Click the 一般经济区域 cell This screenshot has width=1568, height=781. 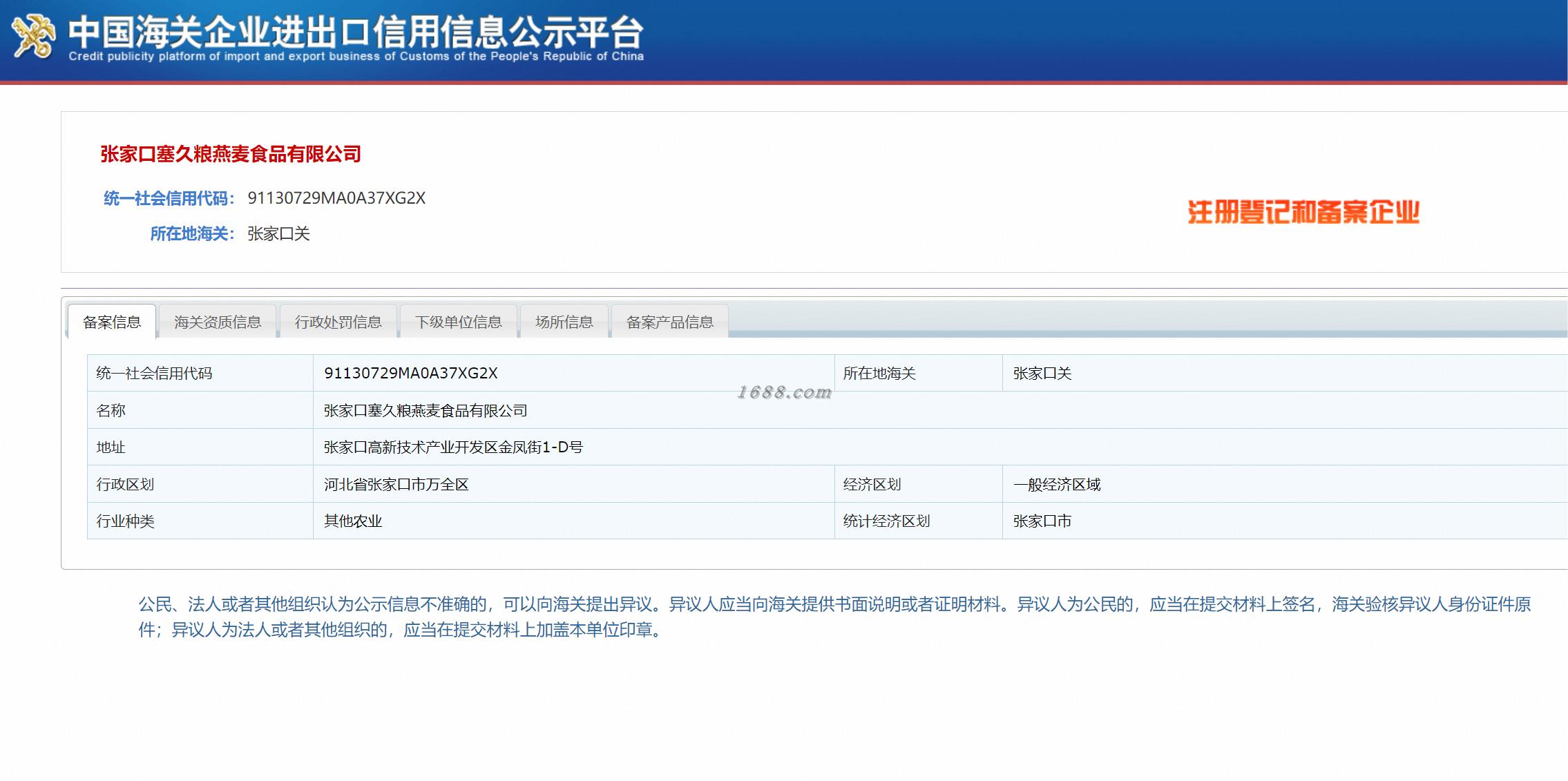click(x=1056, y=485)
